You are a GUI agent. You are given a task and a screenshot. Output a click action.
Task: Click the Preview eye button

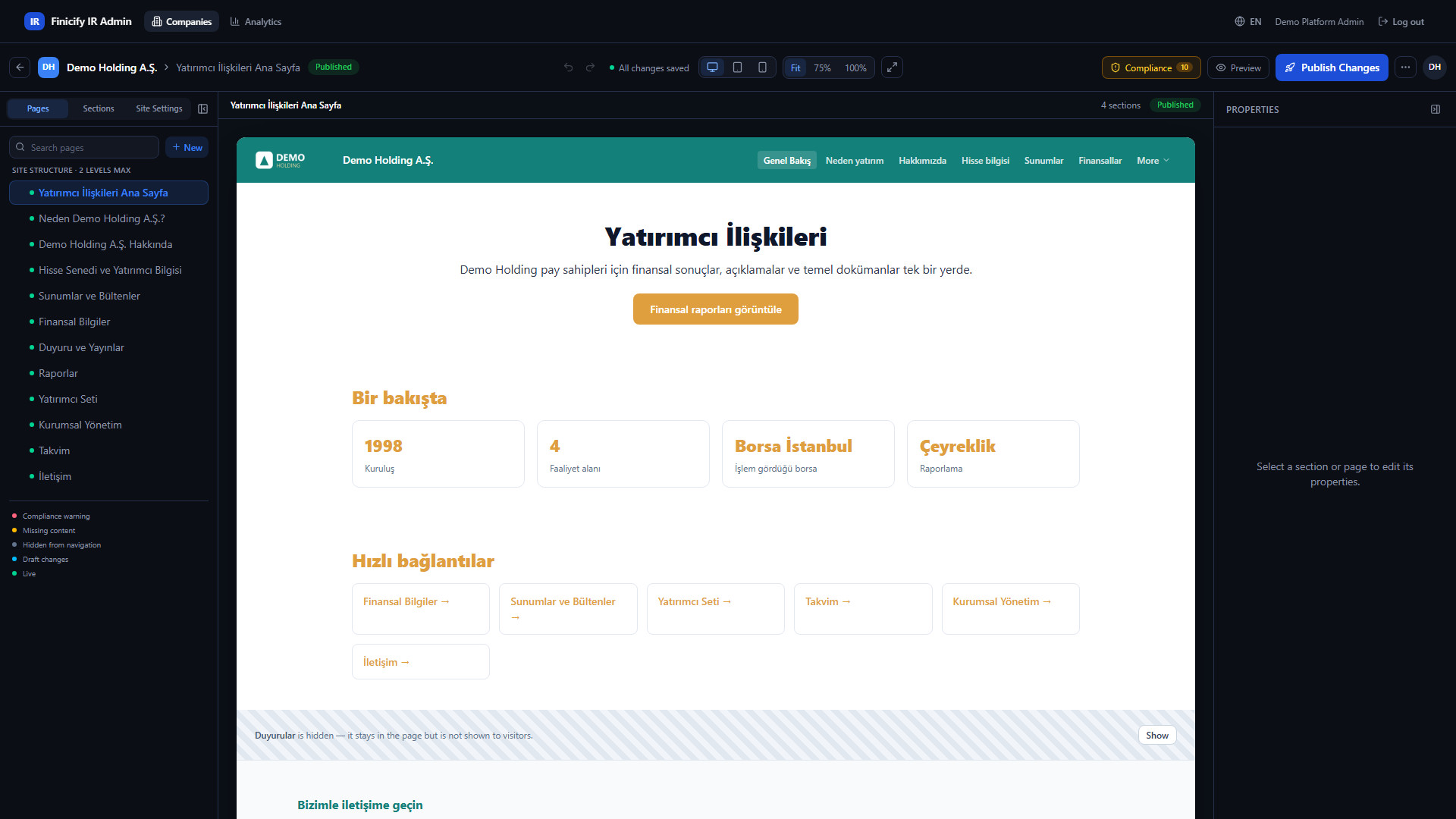pyautogui.click(x=1238, y=67)
